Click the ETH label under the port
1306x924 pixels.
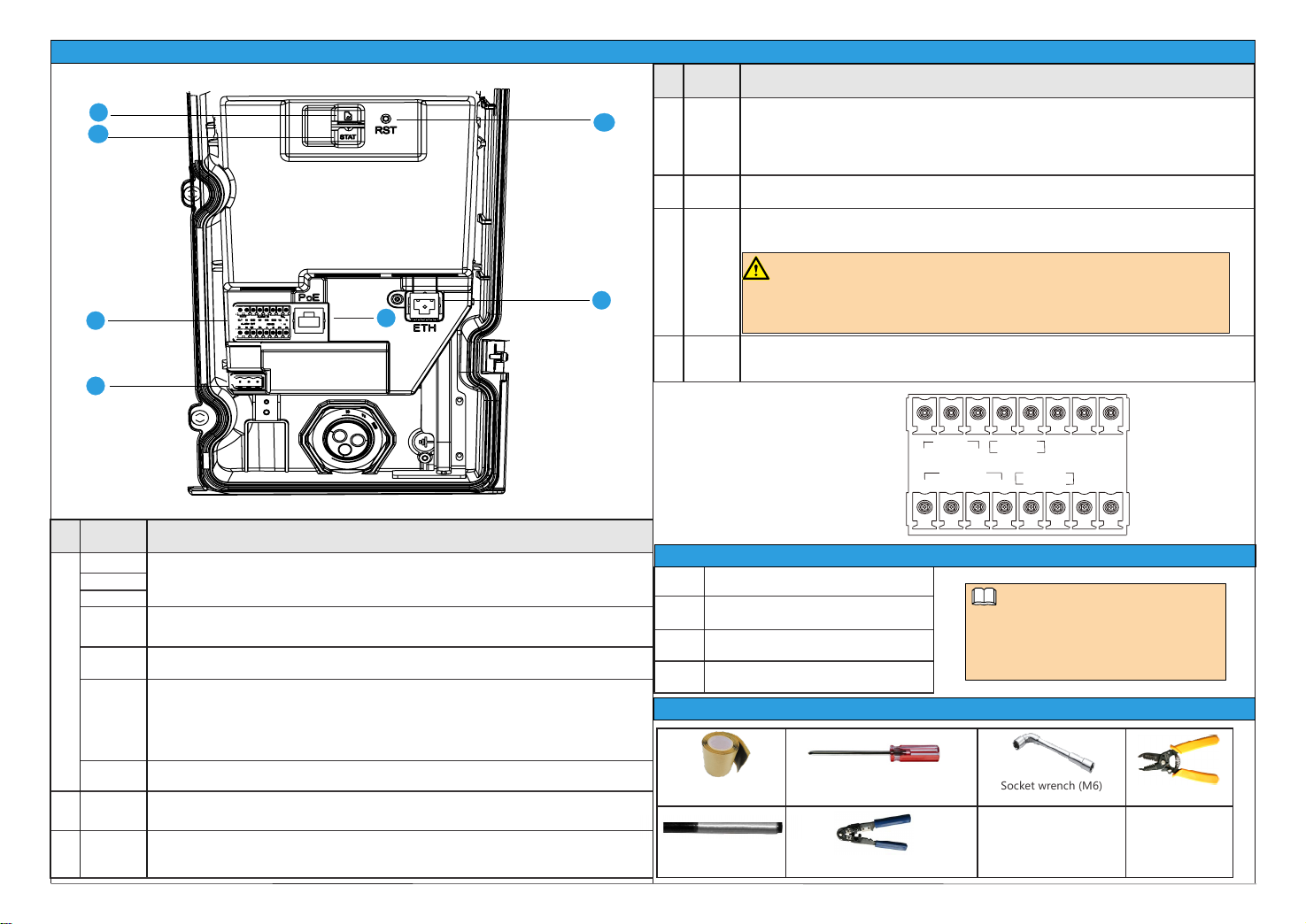[424, 328]
